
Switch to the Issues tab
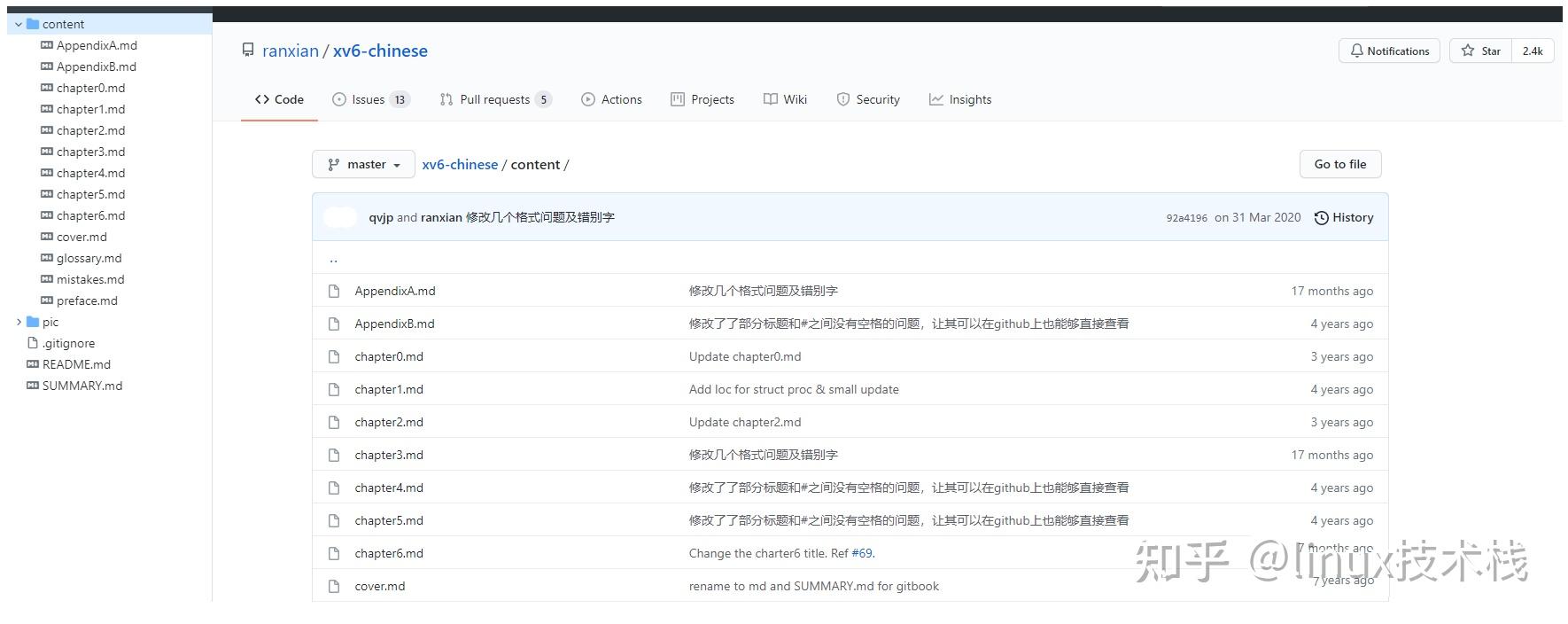pos(369,100)
